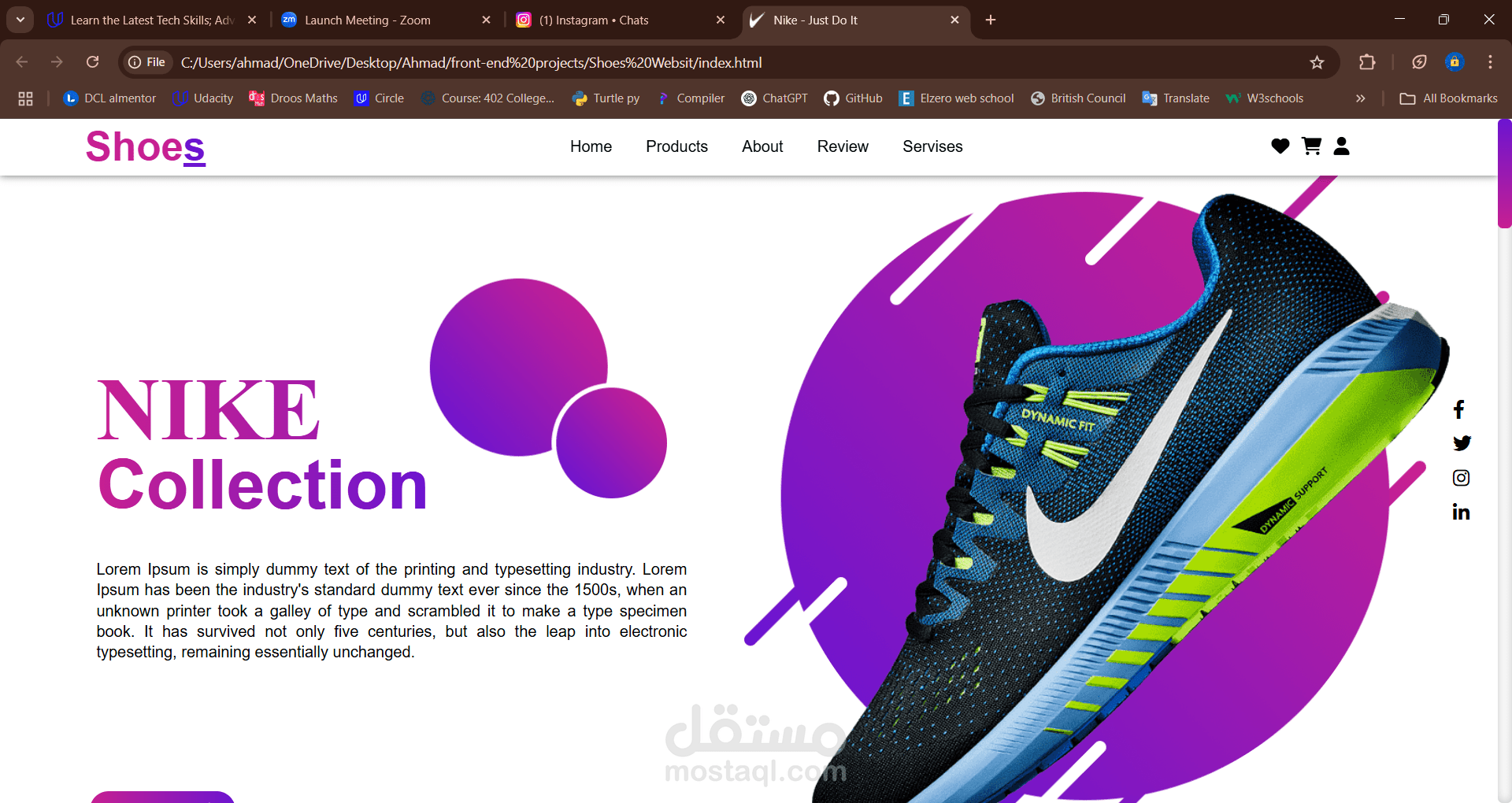Open the Facebook social icon
1512x803 pixels.
pos(1459,409)
